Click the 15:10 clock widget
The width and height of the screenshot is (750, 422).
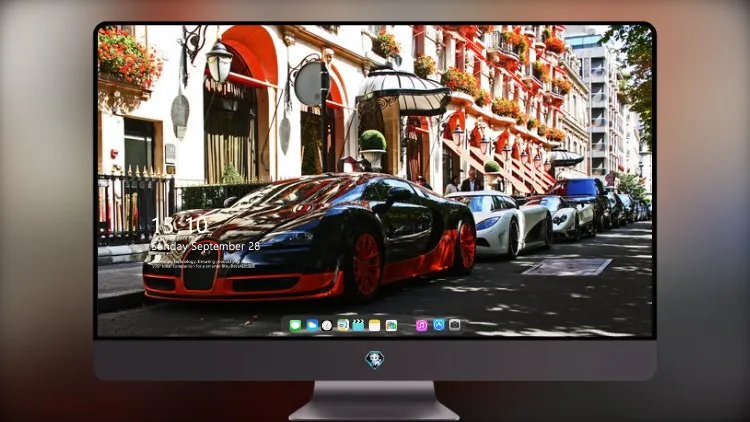(180, 225)
